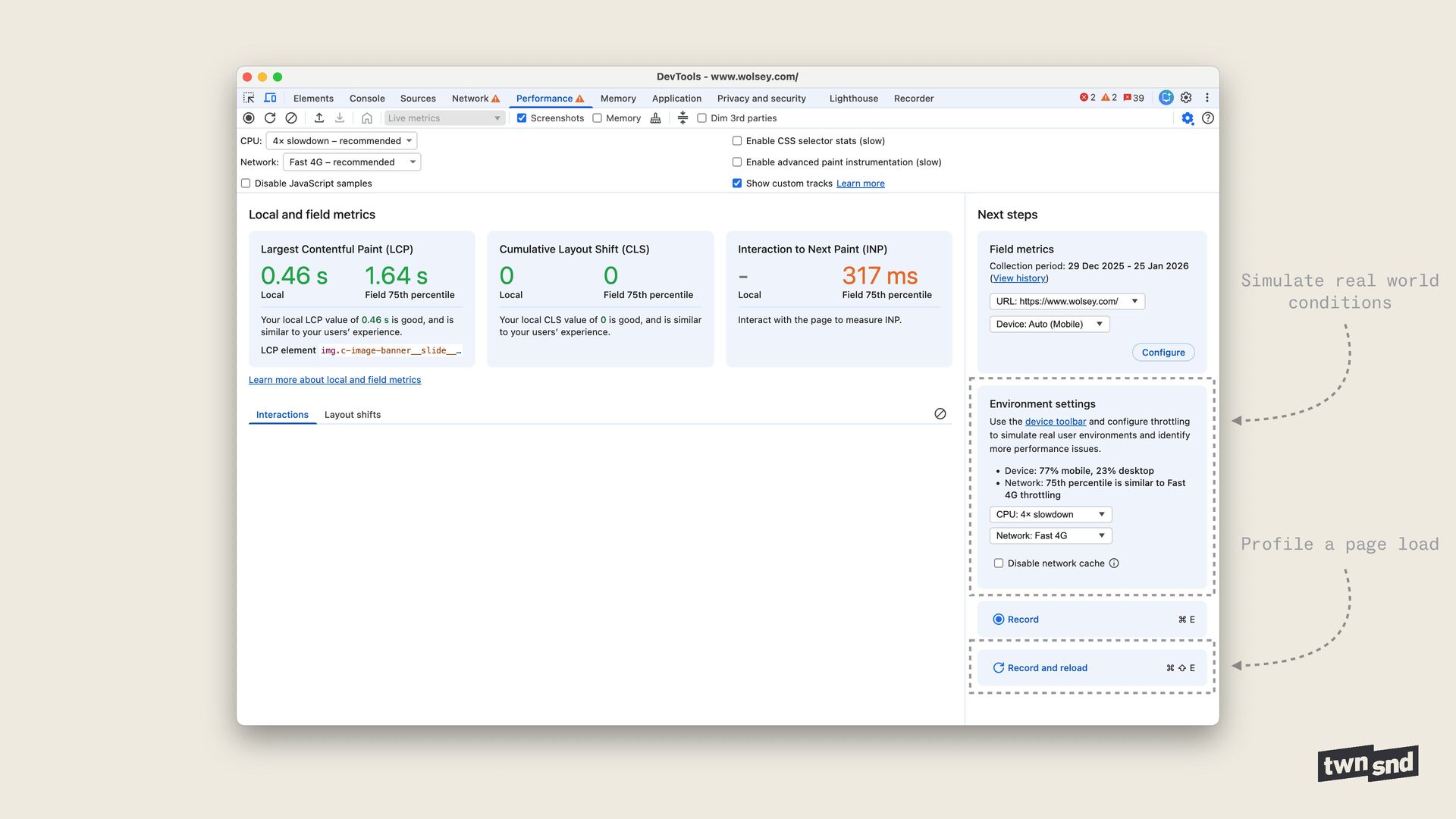Open the DevTools settings gear icon
1456x819 pixels.
click(x=1186, y=98)
